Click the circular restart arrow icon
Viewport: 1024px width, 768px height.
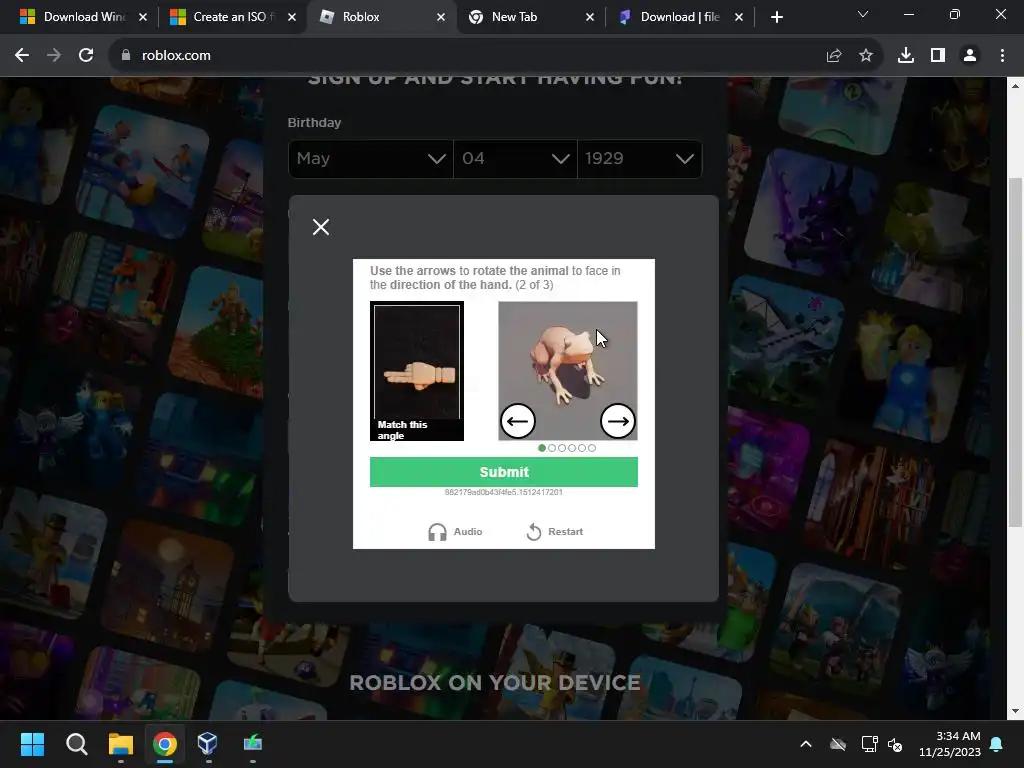point(534,532)
